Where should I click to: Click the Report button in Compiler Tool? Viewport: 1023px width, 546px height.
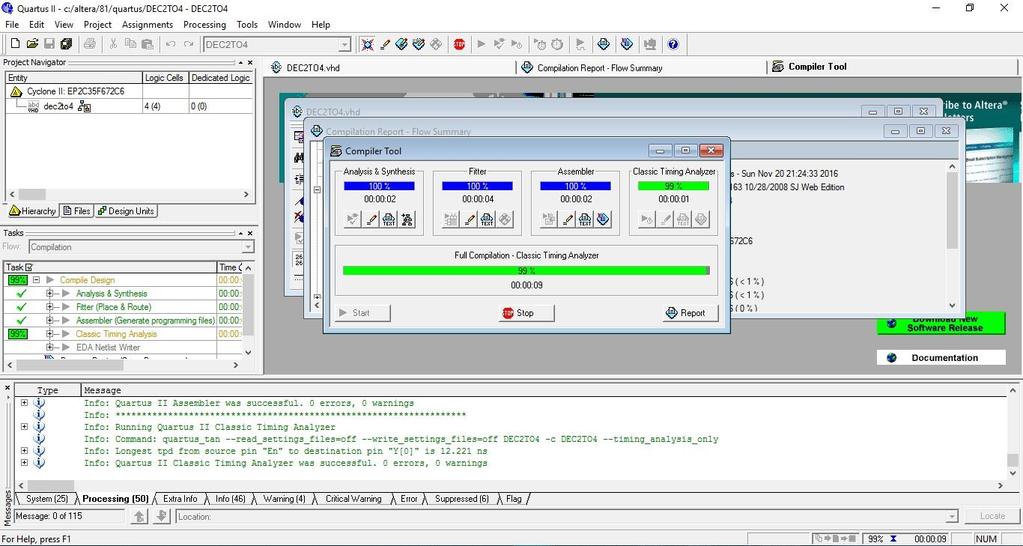pos(691,313)
